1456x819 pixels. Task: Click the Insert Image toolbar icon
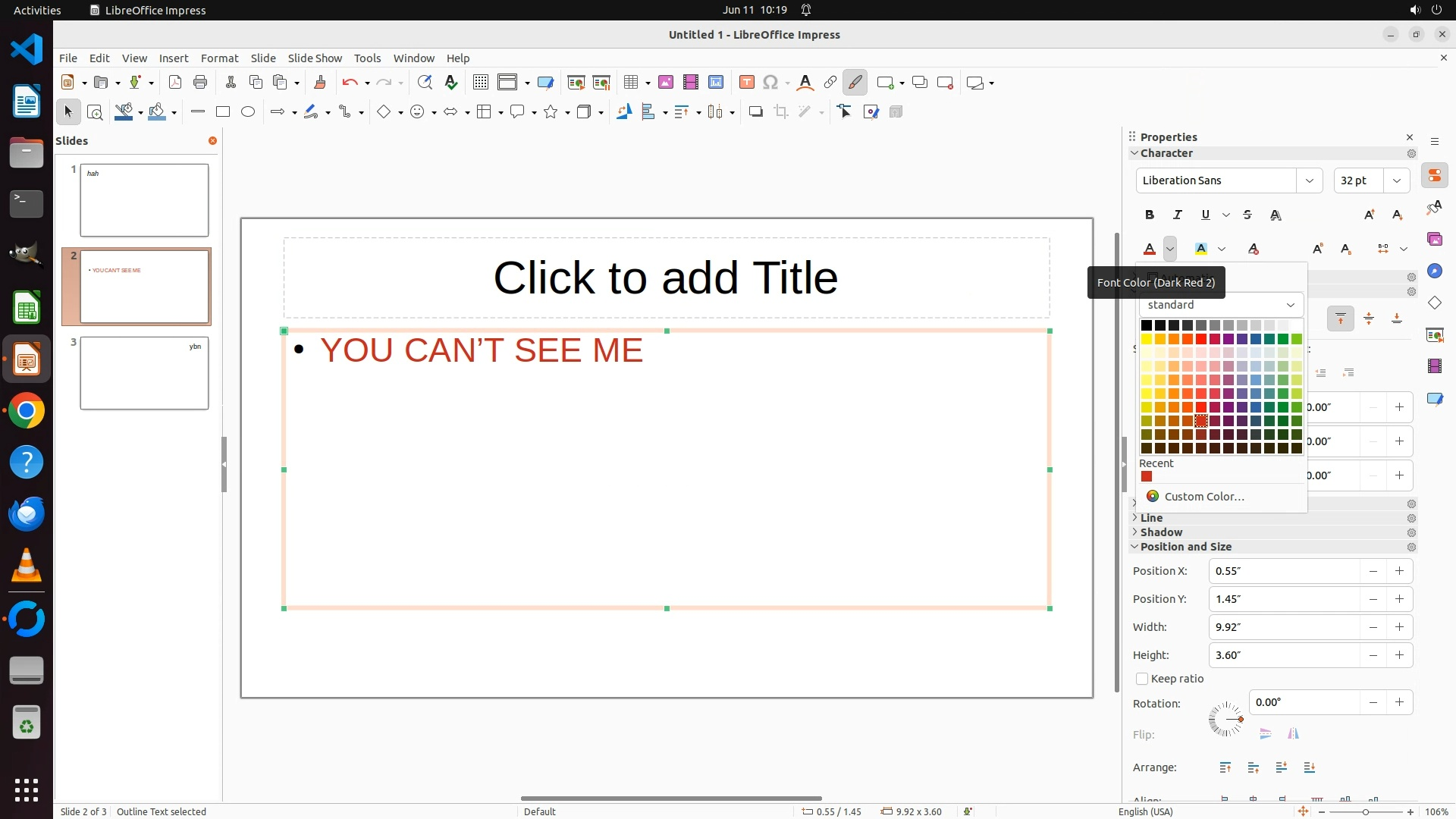[665, 83]
